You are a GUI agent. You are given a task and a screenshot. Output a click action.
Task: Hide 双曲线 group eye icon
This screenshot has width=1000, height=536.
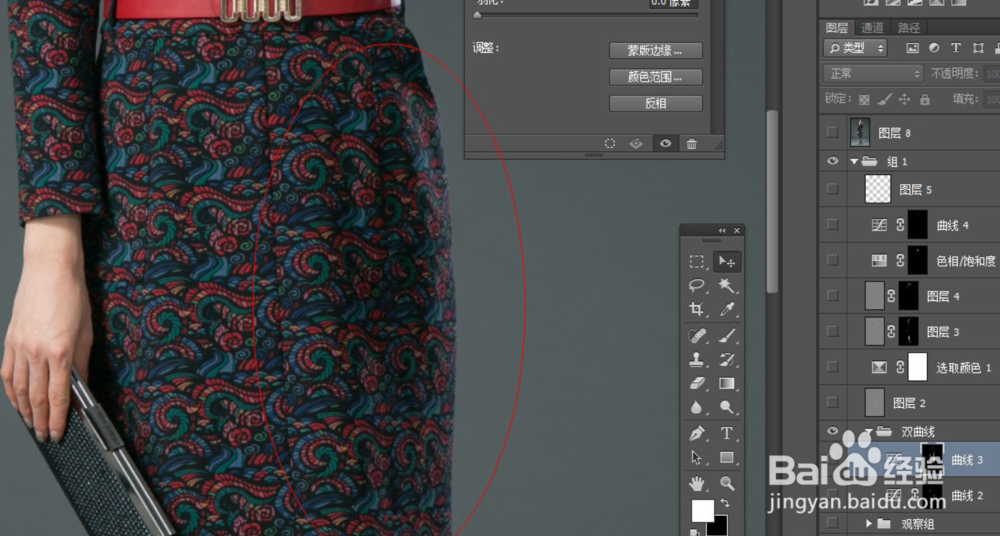click(x=832, y=431)
